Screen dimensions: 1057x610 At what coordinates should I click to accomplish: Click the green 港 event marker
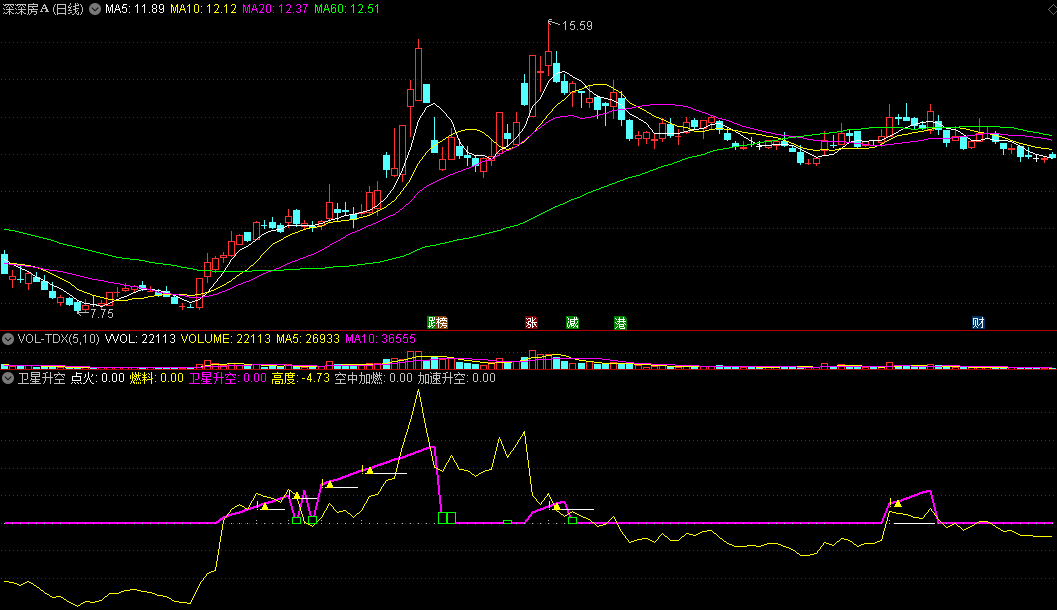(620, 322)
